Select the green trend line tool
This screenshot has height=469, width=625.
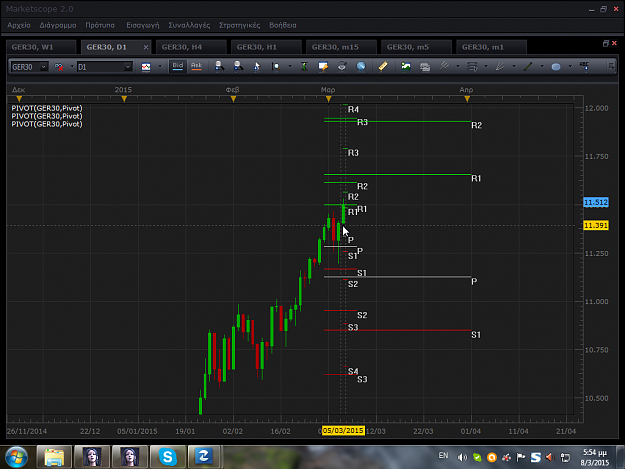[x=528, y=66]
